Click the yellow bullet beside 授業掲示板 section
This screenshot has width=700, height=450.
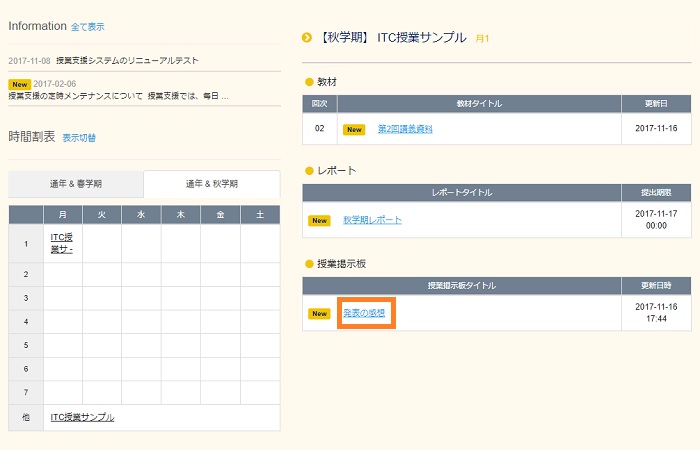[x=308, y=263]
